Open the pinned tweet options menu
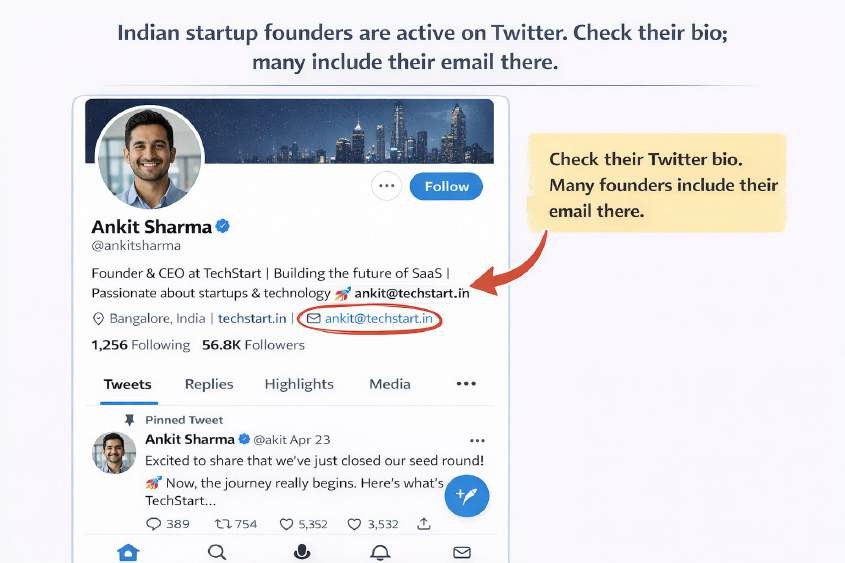This screenshot has width=845, height=563. tap(477, 440)
